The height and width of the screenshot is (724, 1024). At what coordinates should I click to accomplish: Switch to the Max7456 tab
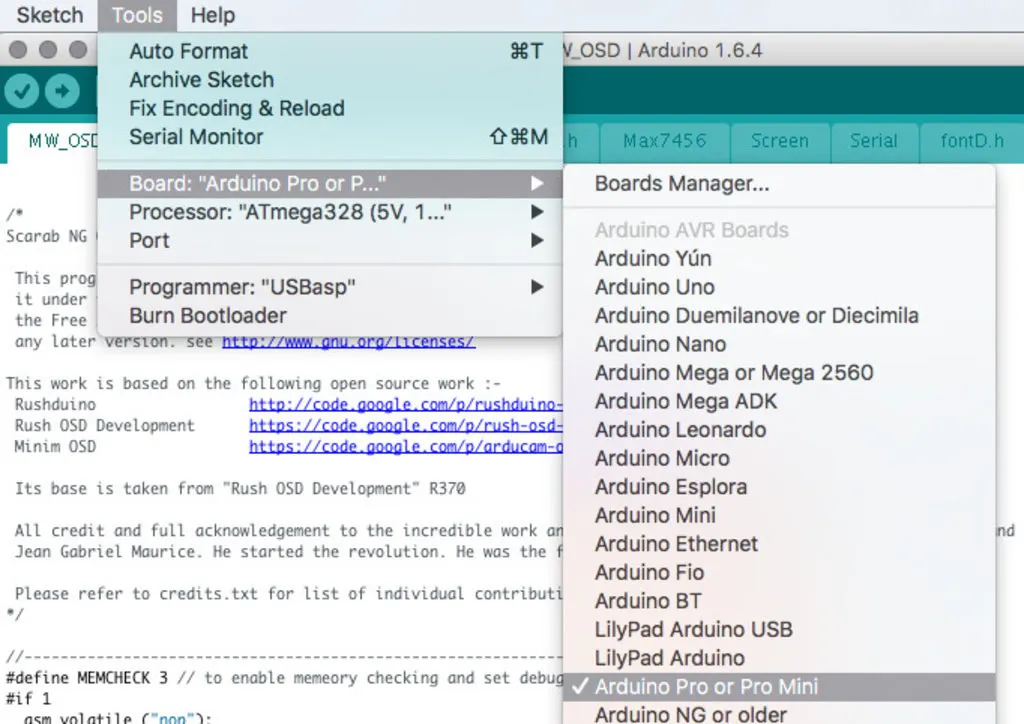pyautogui.click(x=665, y=141)
